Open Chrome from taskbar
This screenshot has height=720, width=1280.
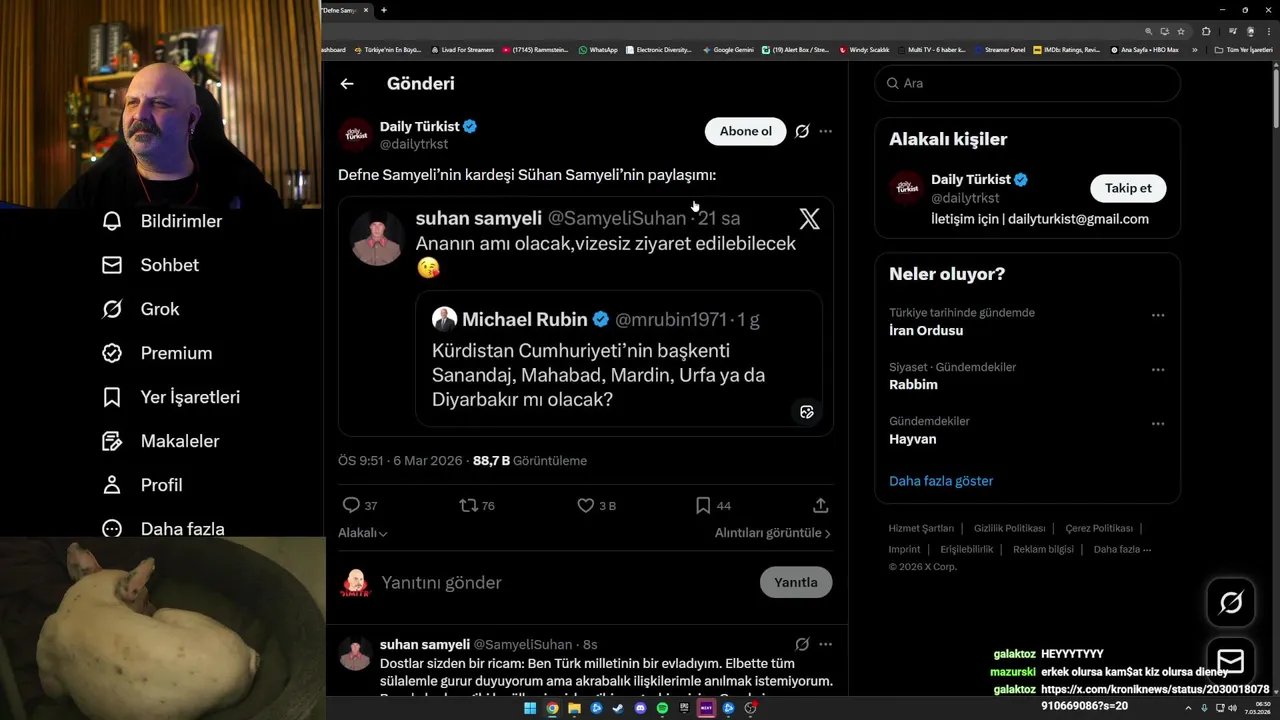pyautogui.click(x=552, y=708)
